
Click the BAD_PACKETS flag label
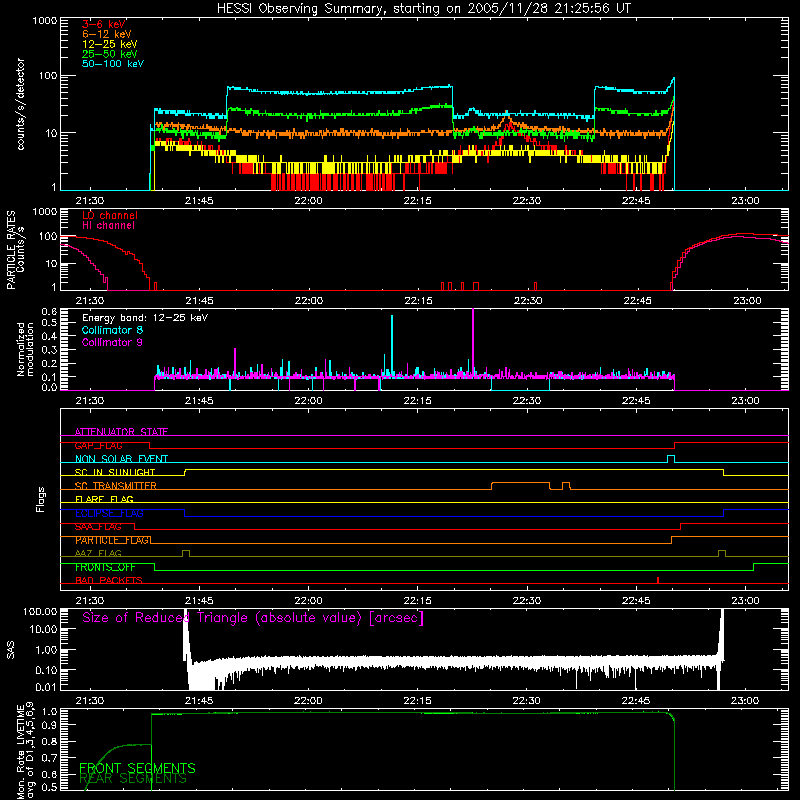[109, 580]
